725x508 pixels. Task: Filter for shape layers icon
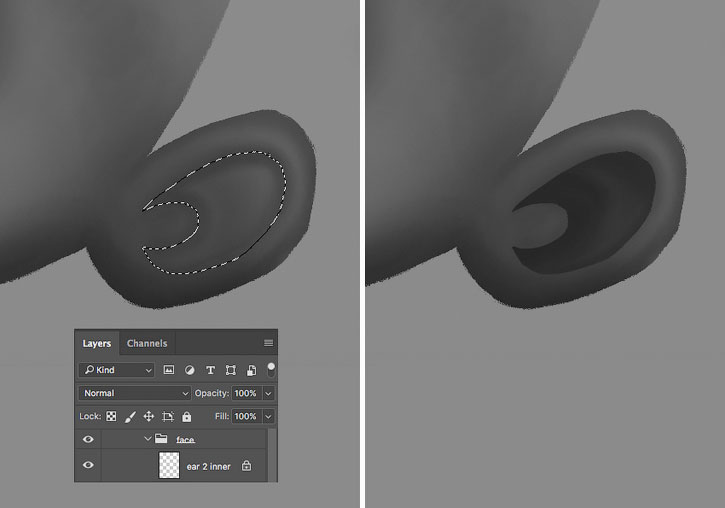tap(231, 370)
